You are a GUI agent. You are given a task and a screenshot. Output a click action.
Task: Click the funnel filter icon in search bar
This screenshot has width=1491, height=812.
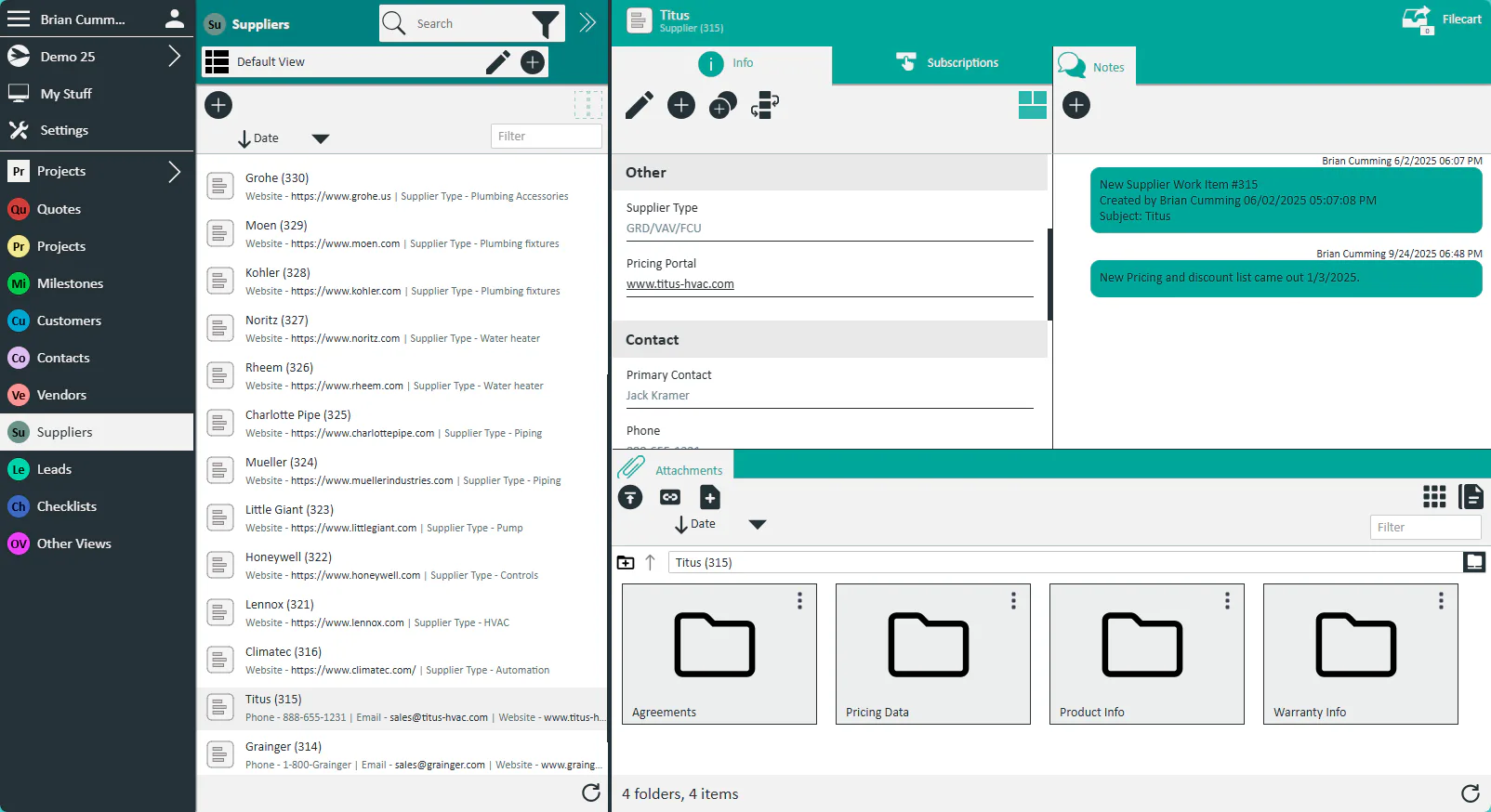pos(546,23)
